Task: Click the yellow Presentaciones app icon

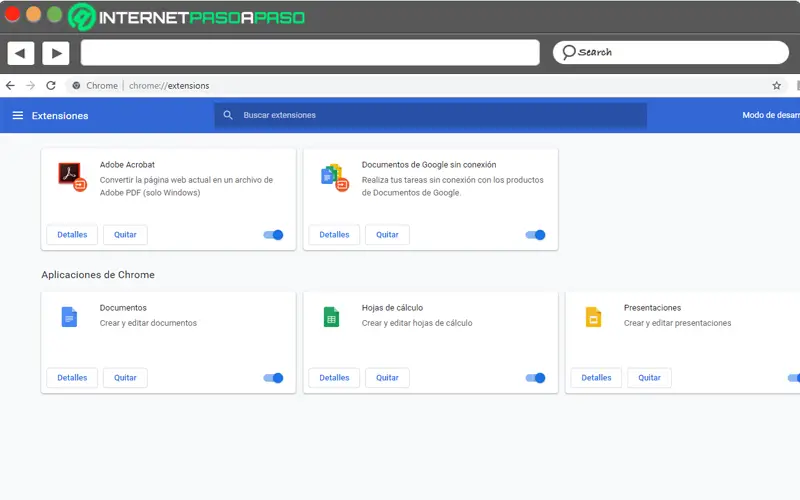Action: (x=593, y=317)
